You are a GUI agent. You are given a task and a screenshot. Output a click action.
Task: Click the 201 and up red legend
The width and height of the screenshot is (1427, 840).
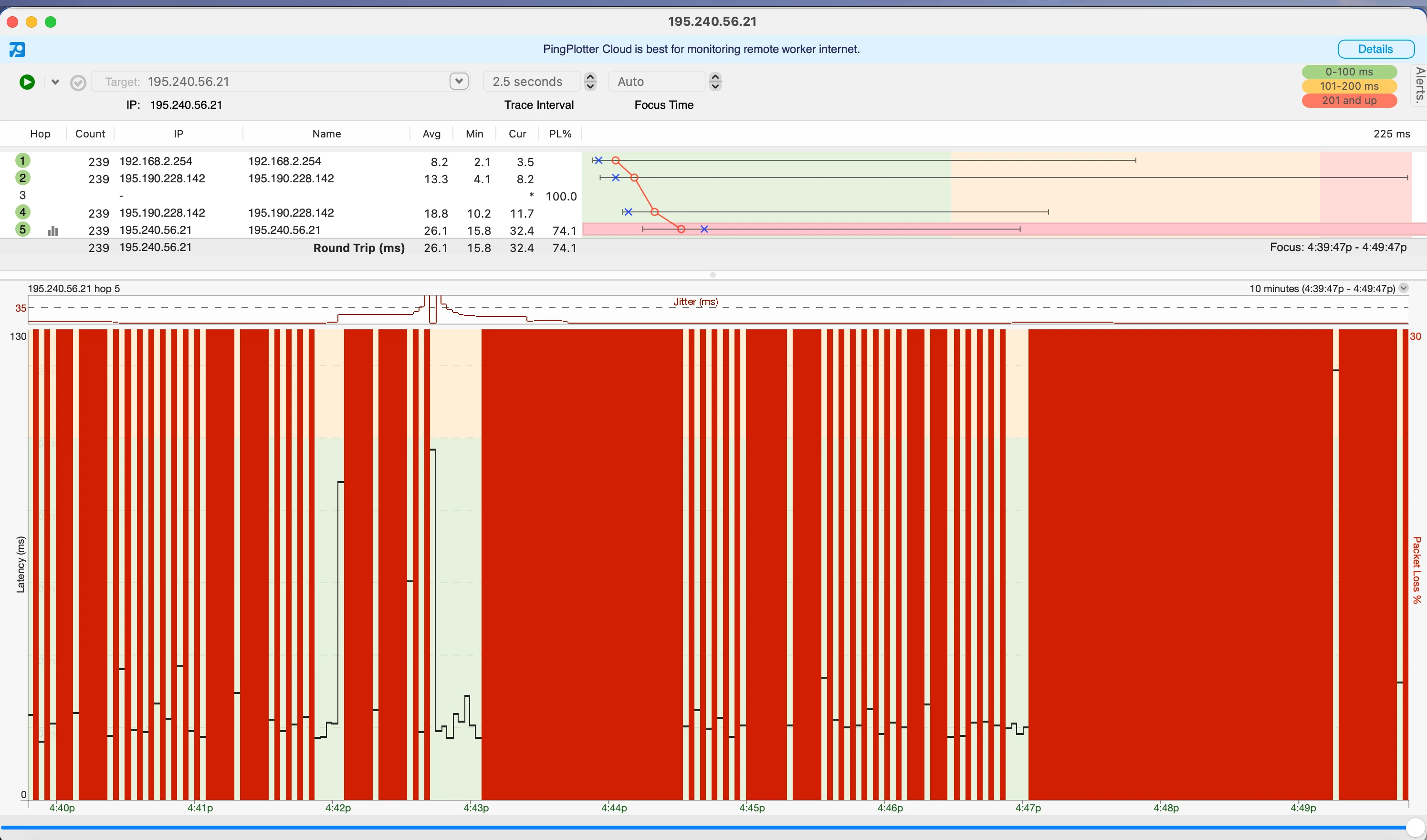coord(1348,101)
